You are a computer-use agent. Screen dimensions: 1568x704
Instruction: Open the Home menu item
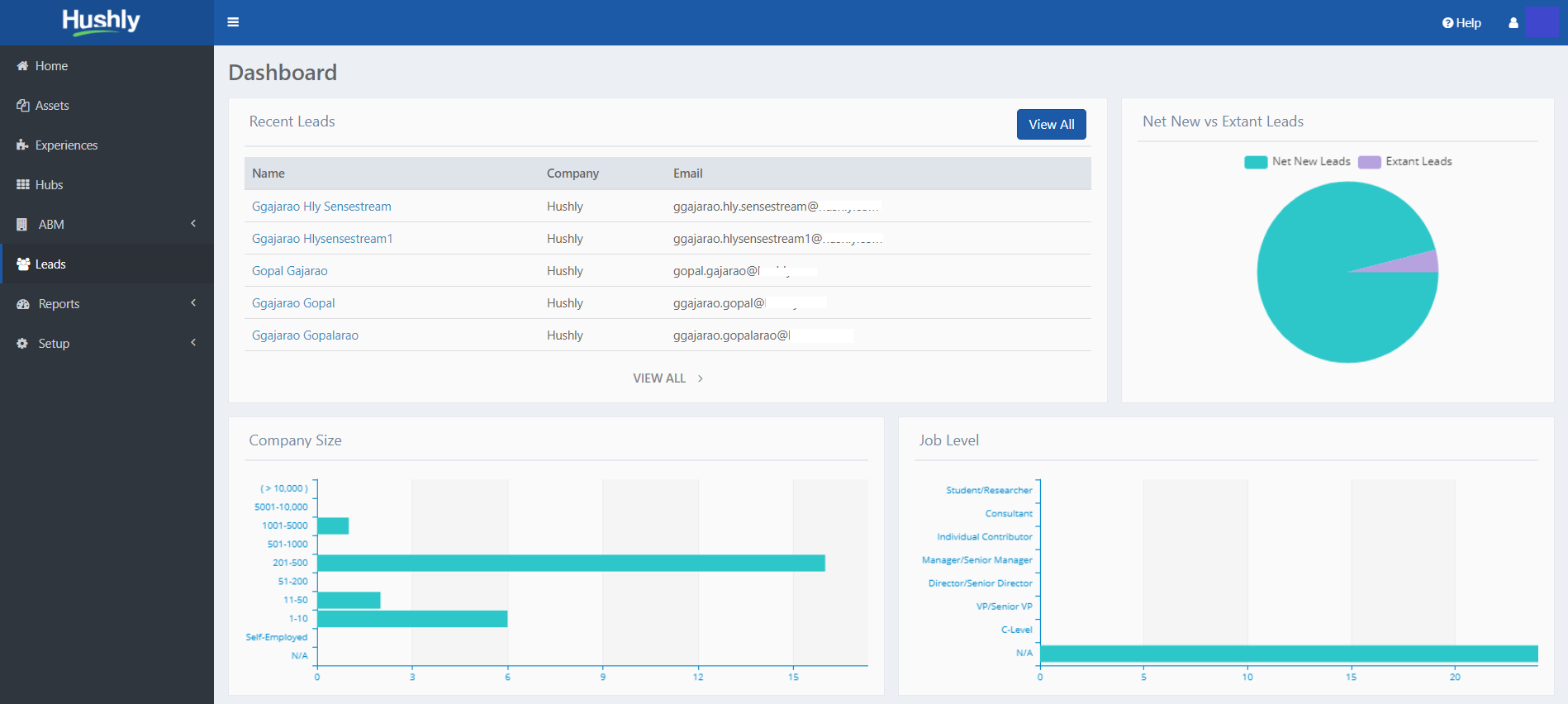(x=107, y=66)
